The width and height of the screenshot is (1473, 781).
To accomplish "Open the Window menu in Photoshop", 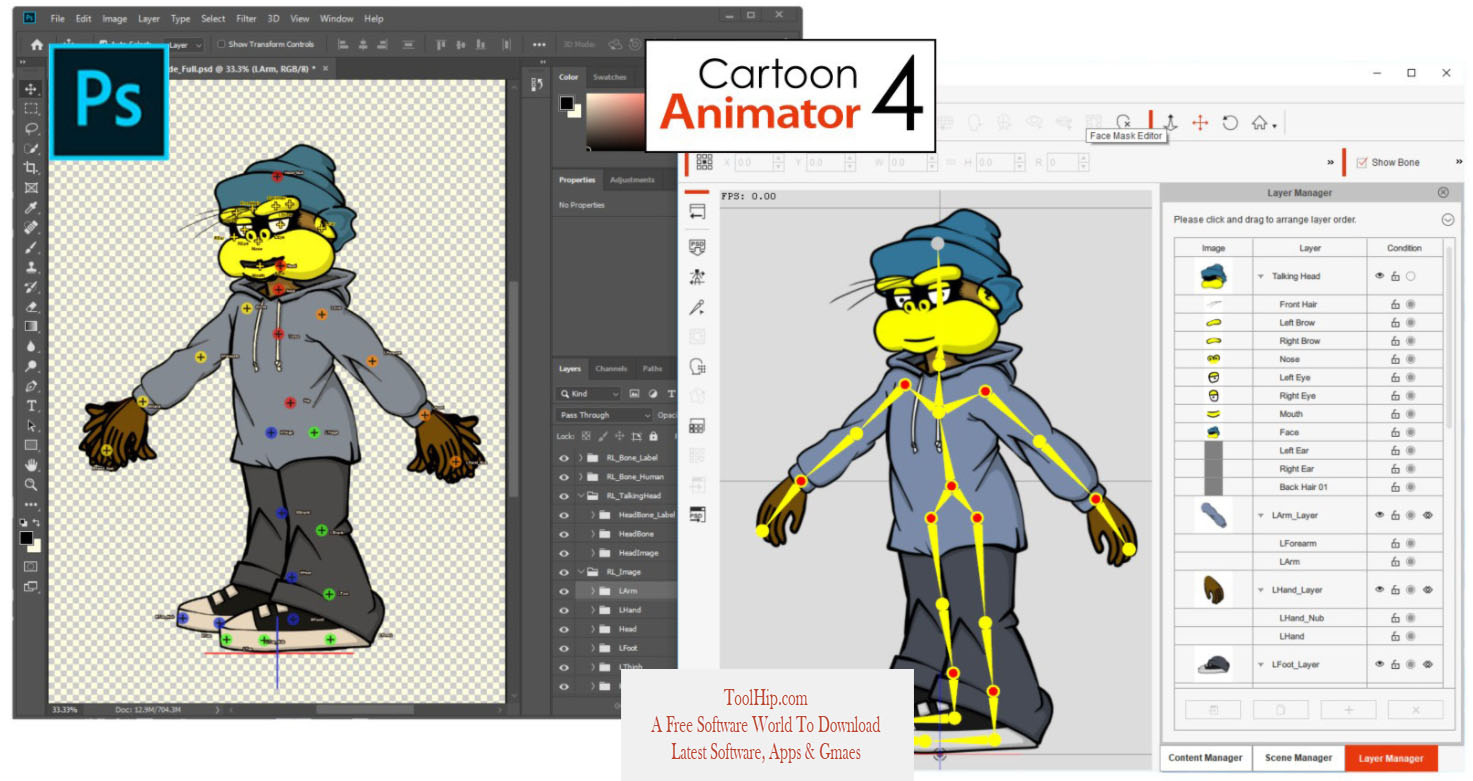I will pos(337,19).
